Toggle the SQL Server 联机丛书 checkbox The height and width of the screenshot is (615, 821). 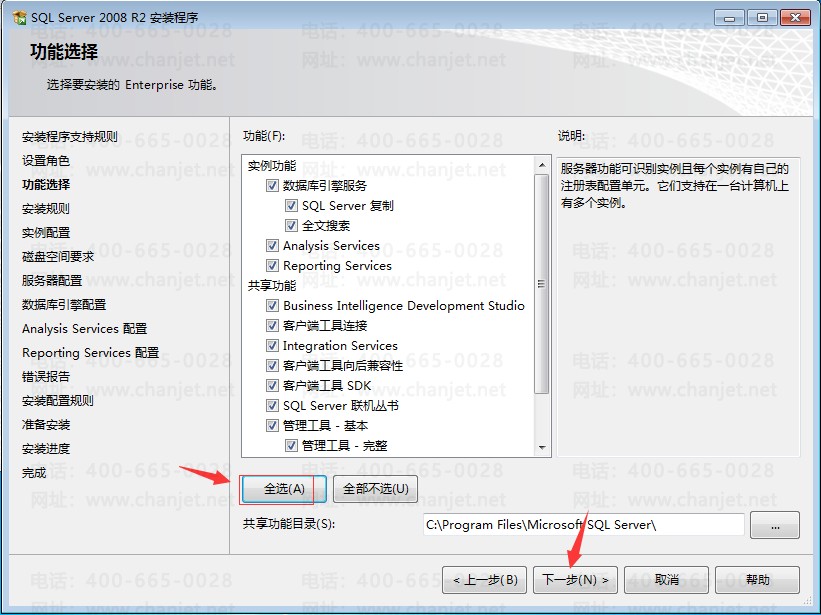tap(272, 405)
